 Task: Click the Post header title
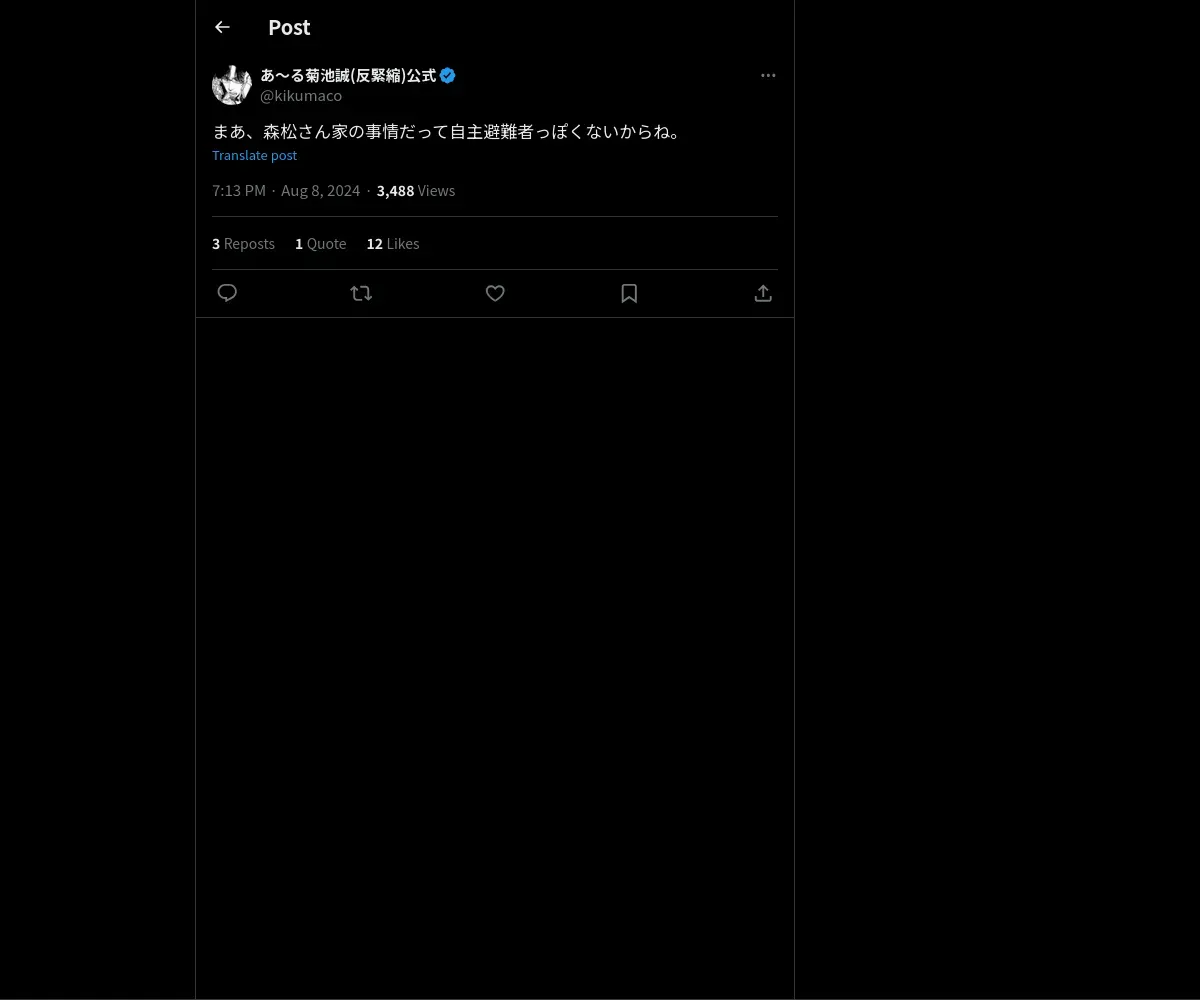tap(289, 27)
